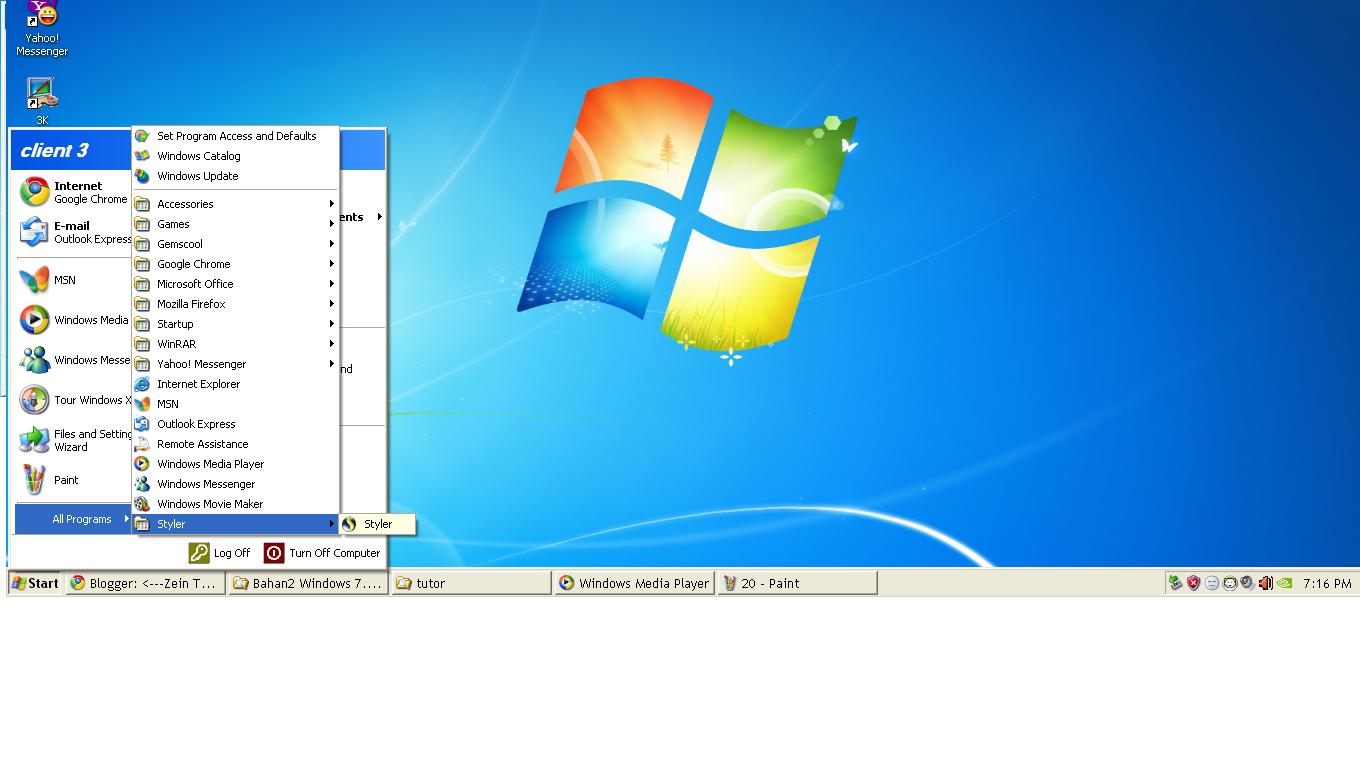The width and height of the screenshot is (1360, 768).
Task: Switch to tutor folder taskbar button
Action: pyautogui.click(x=471, y=583)
